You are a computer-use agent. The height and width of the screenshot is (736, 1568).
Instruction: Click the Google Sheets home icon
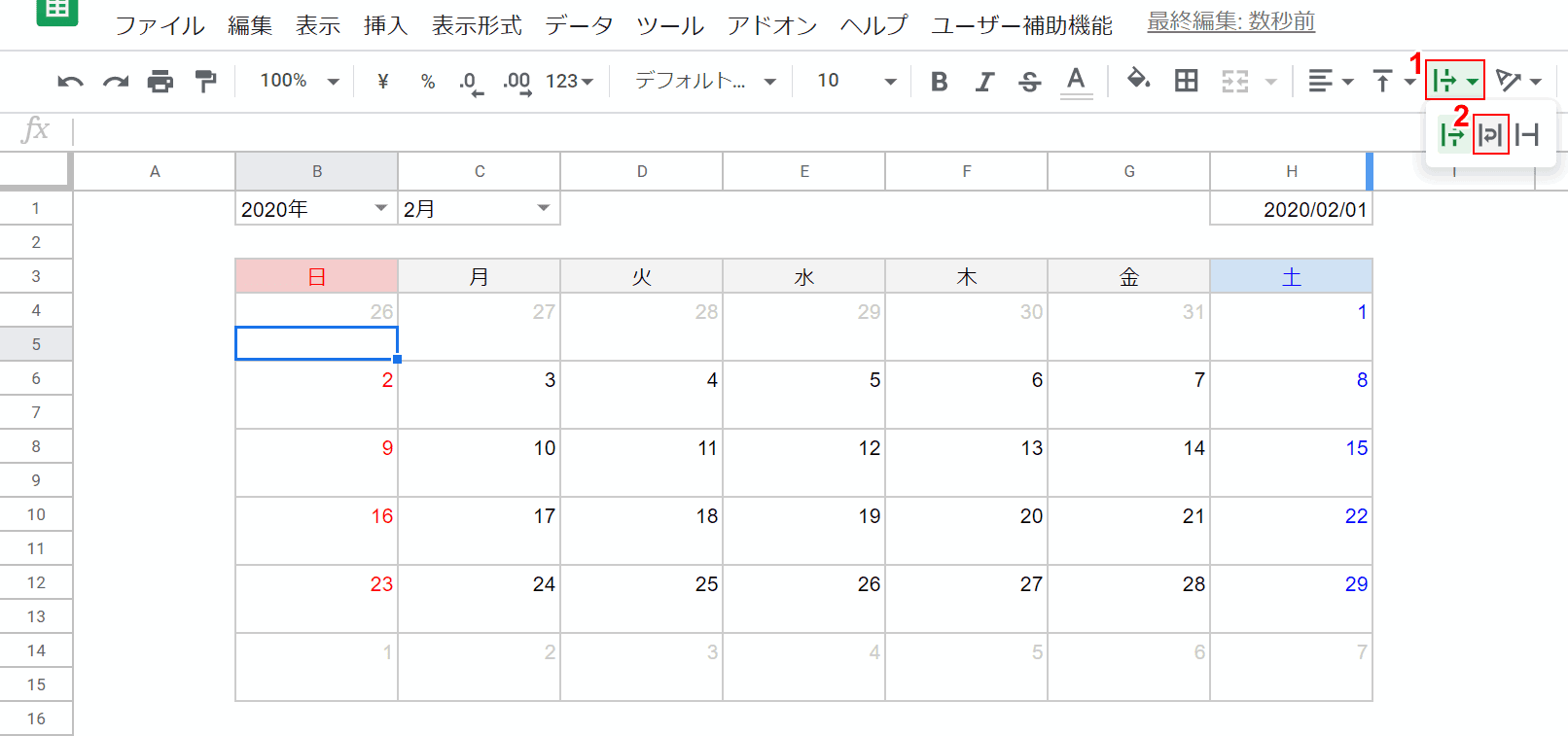tap(57, 11)
